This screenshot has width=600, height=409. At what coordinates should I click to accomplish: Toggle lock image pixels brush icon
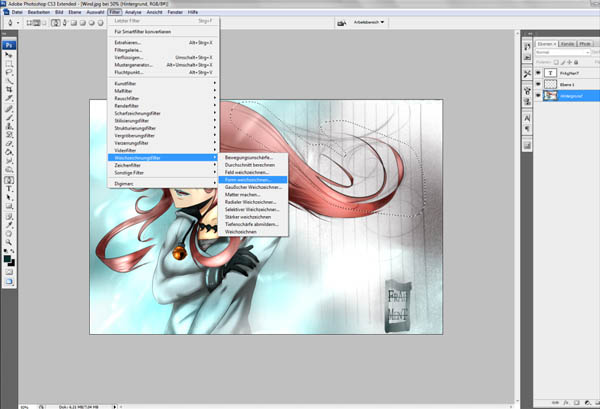pyautogui.click(x=563, y=62)
